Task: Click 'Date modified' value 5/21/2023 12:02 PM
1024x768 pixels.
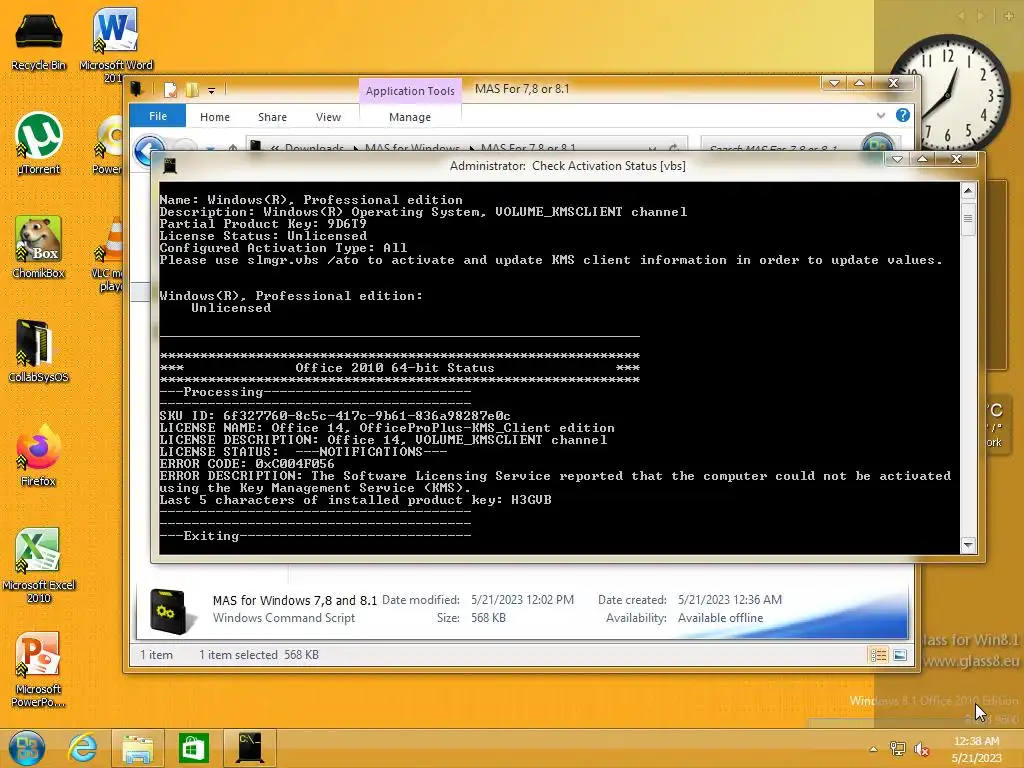Action: point(522,600)
